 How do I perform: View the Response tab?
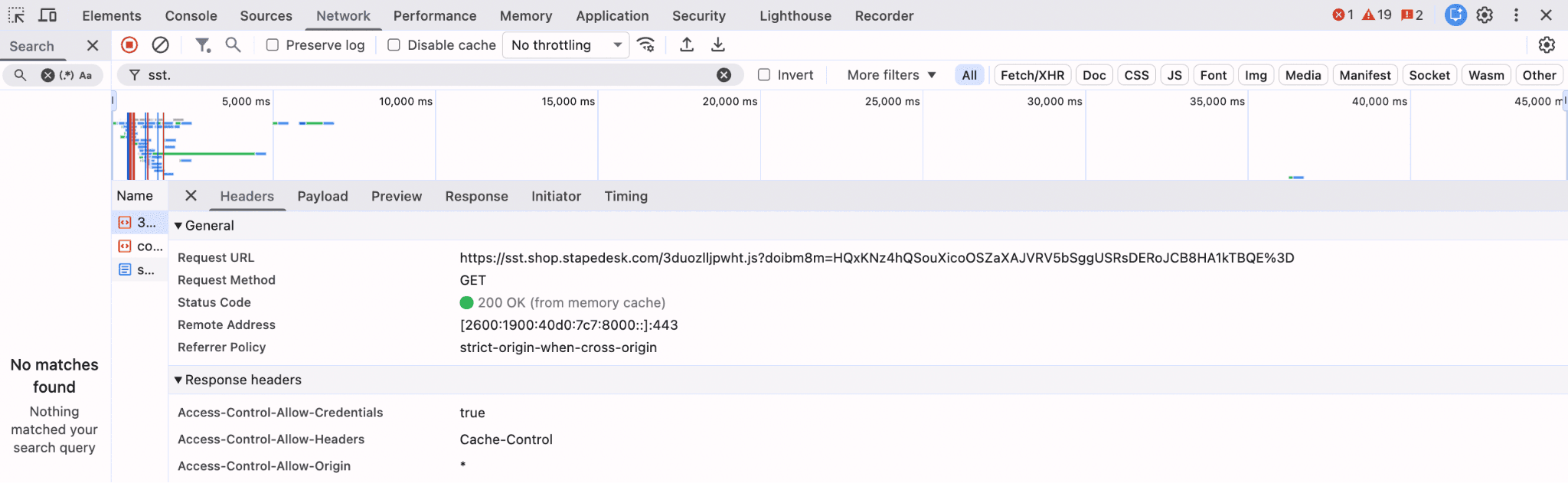coord(476,197)
